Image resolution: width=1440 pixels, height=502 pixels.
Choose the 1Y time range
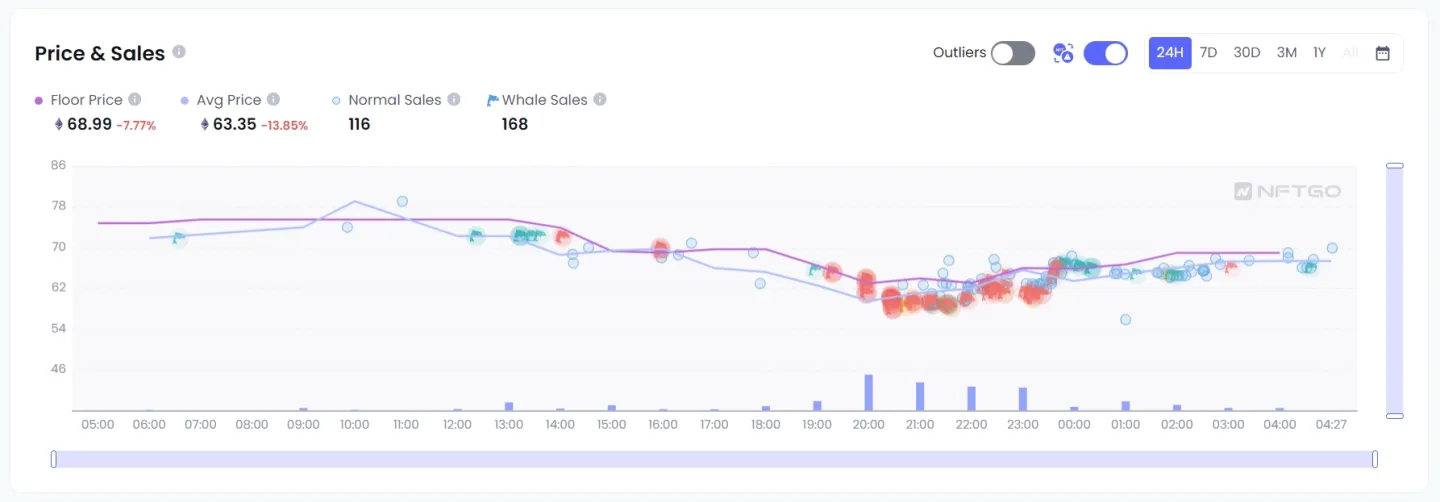point(1319,53)
